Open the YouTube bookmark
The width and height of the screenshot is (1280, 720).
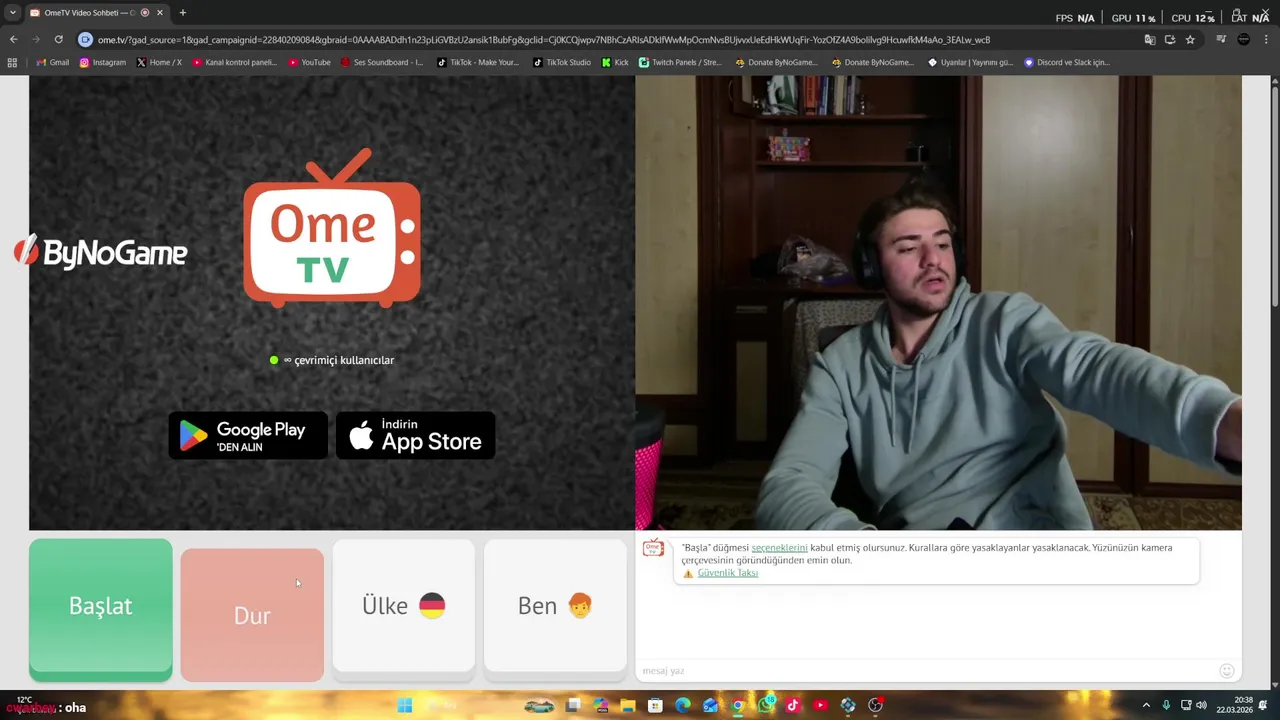point(309,62)
